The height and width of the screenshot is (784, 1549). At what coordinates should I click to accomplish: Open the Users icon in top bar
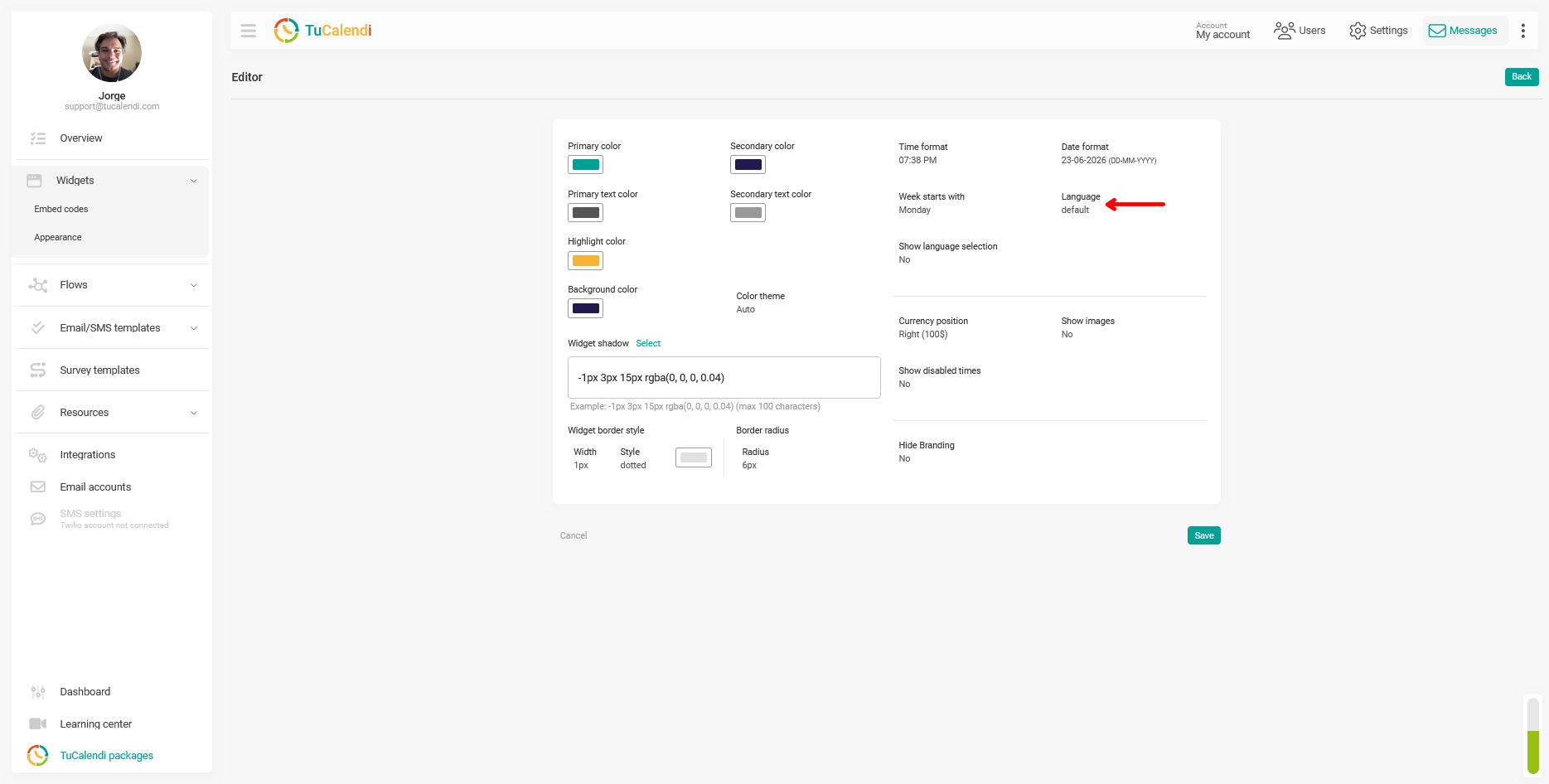click(1284, 31)
